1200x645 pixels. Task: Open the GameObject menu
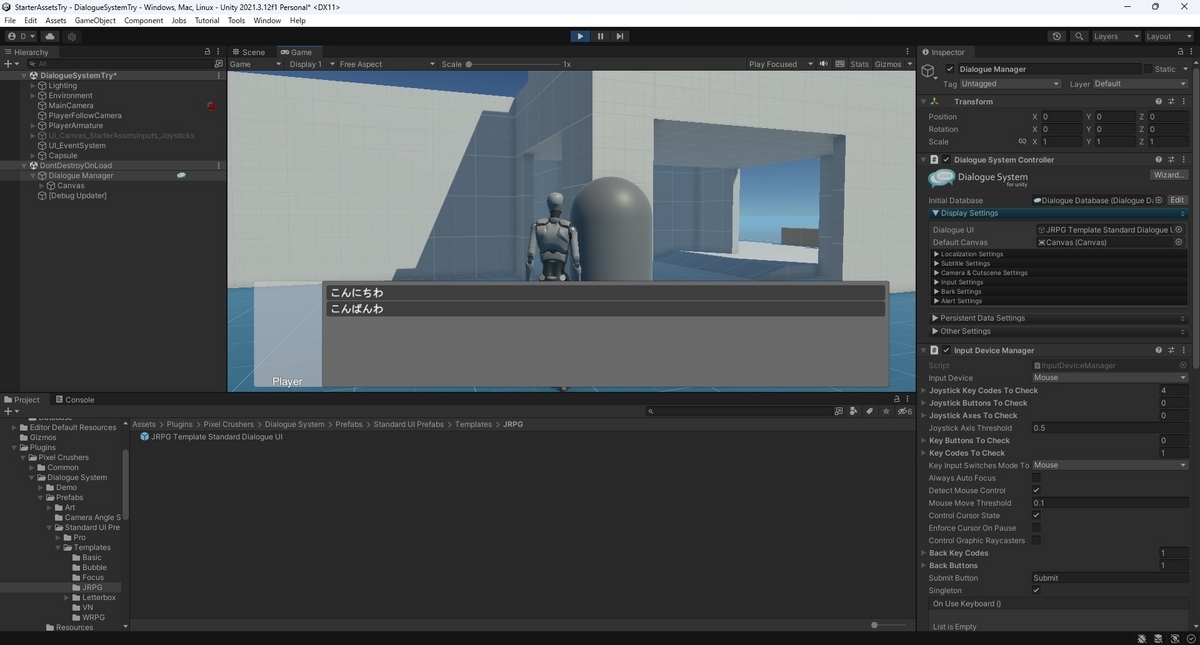[x=95, y=20]
